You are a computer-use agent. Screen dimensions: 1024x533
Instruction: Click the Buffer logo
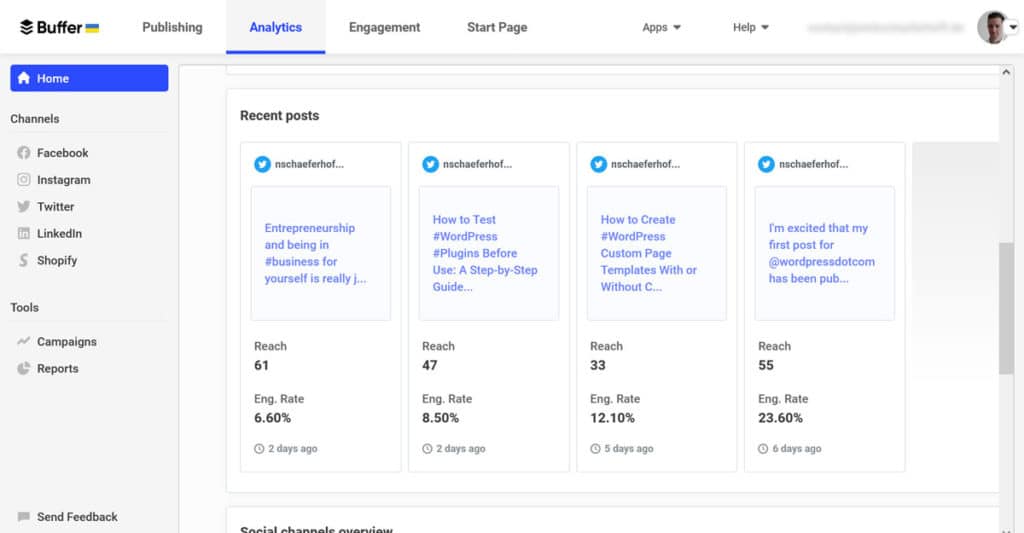(59, 27)
